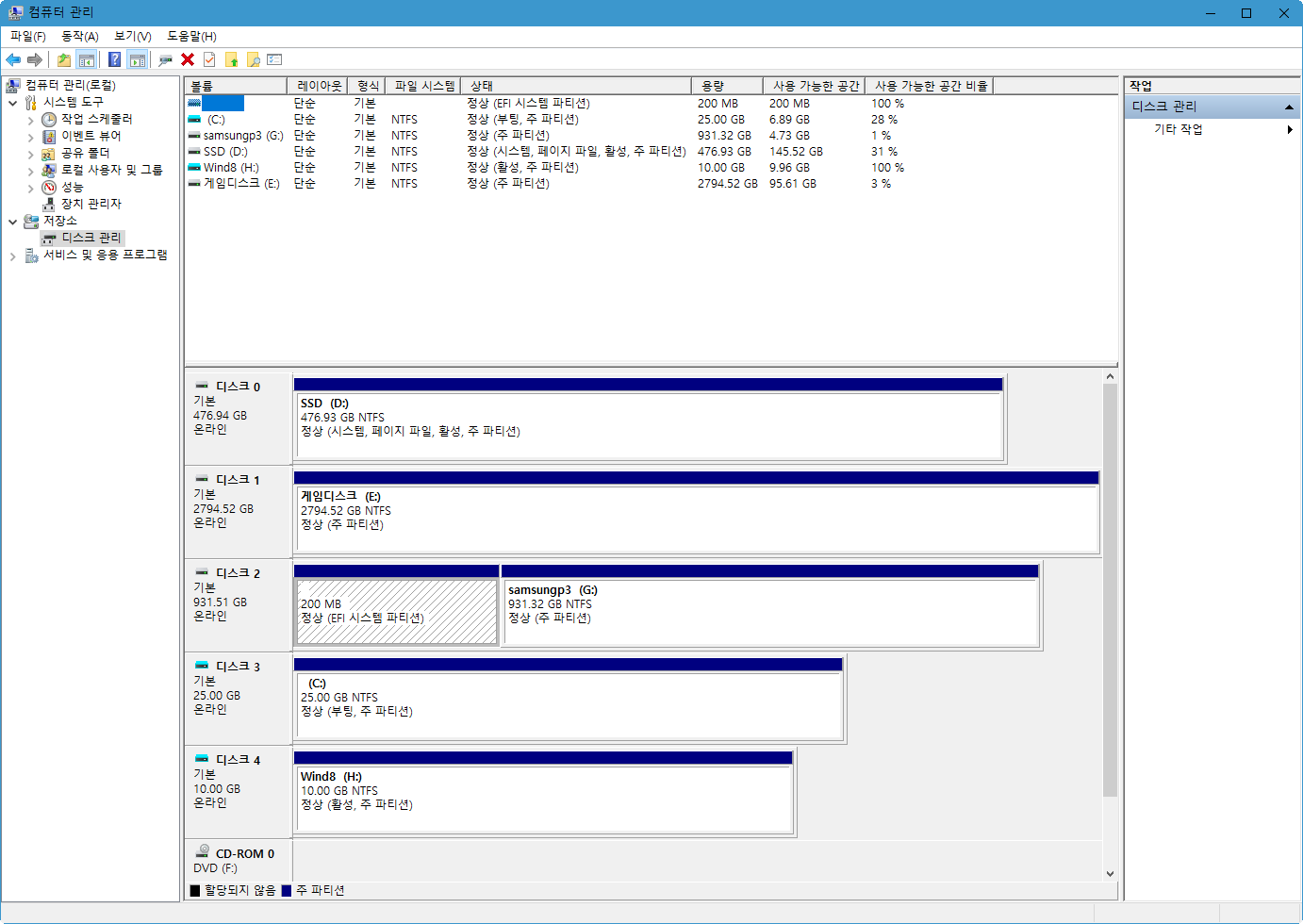The image size is (1303, 924).
Task: Select 이벤트 뷰어 icon in tree
Action: pos(49,137)
